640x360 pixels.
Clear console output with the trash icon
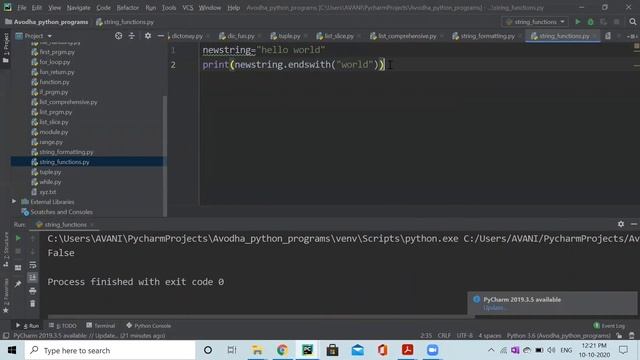pyautogui.click(x=33, y=304)
